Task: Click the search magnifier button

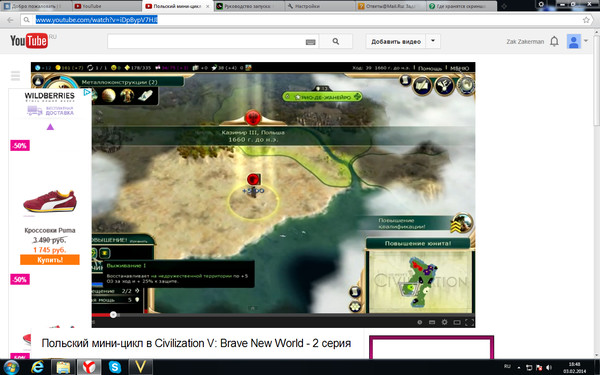Action: (336, 41)
